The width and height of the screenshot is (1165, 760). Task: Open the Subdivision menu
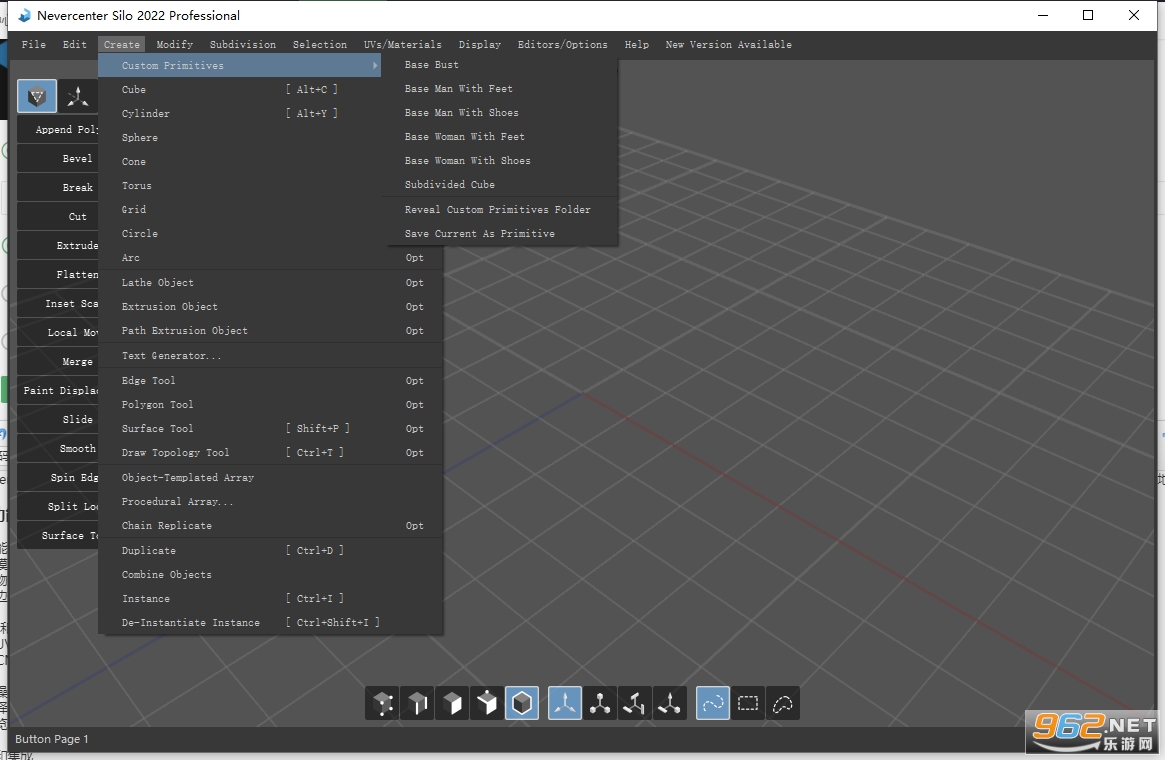242,45
